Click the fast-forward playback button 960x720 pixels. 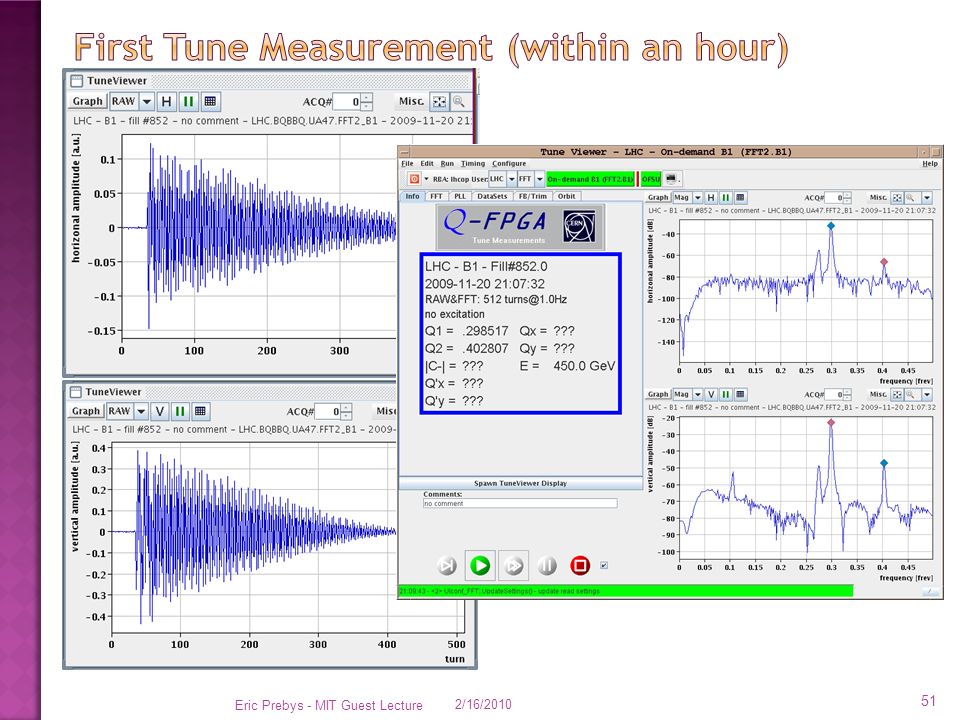(x=513, y=565)
